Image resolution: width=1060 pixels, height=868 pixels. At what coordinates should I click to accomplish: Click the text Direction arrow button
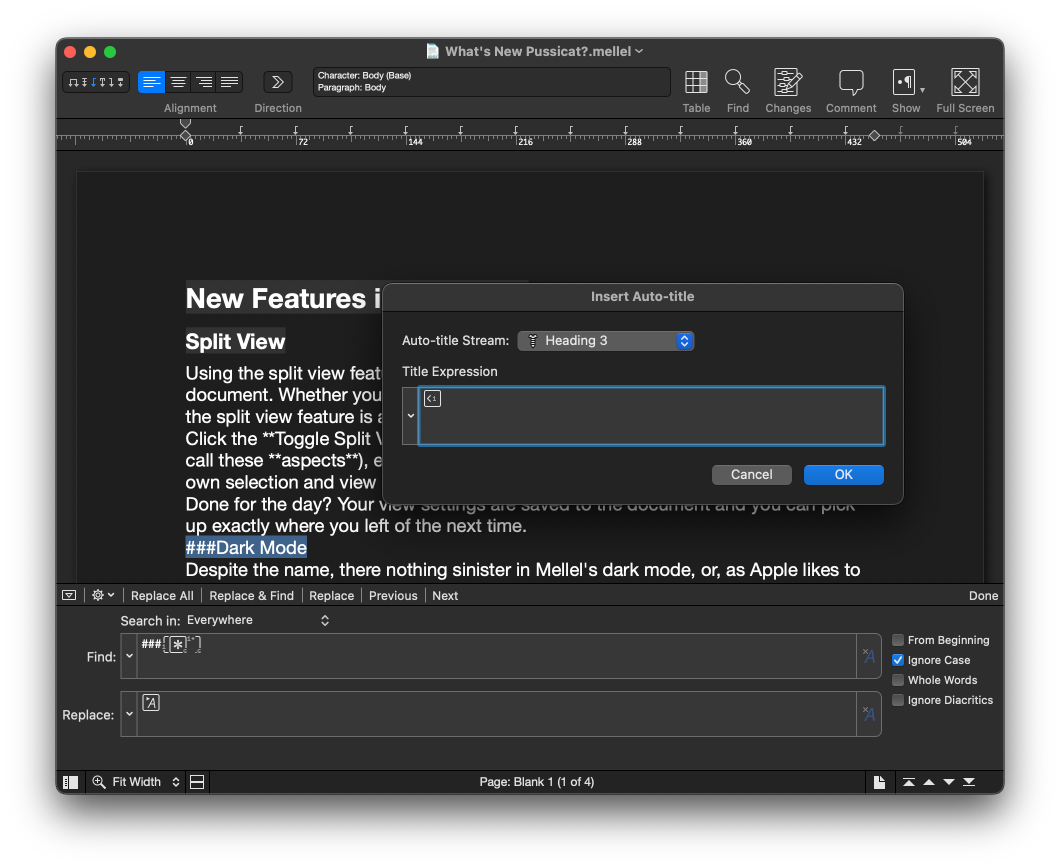pos(277,82)
